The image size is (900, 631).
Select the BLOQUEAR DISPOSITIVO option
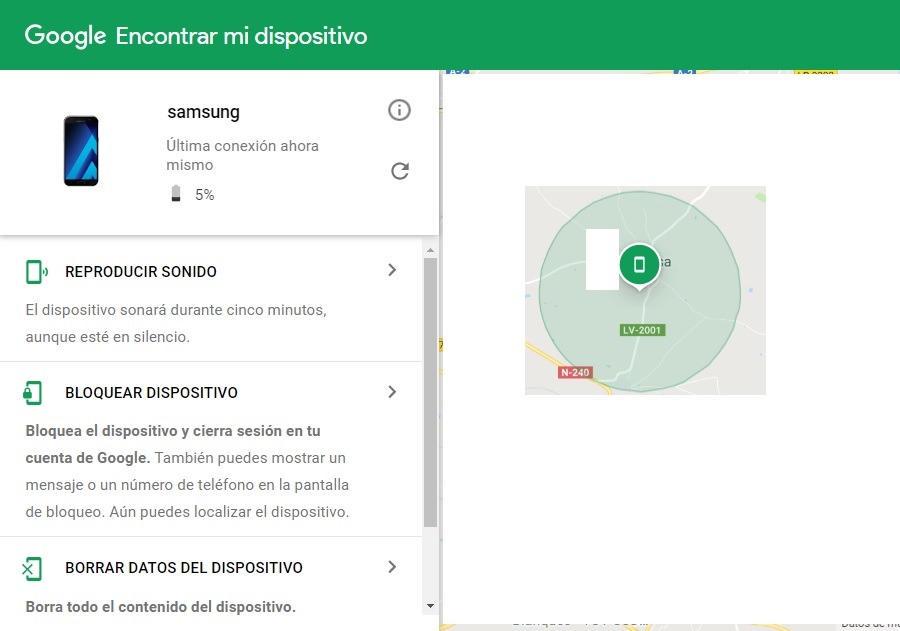tap(211, 450)
